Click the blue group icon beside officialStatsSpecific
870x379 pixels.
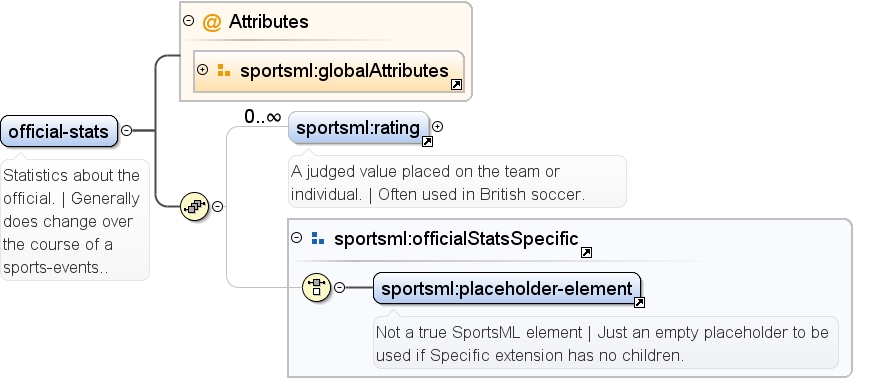(x=318, y=238)
